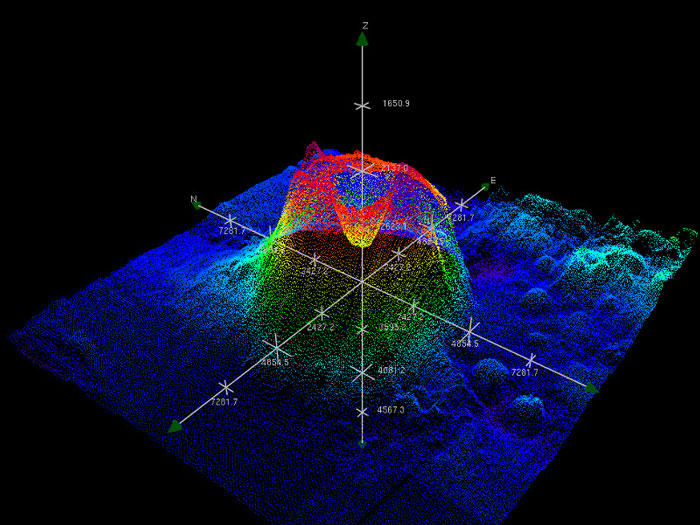Screen dimensions: 700x525
Task: Click the green point at the Z axis bottom
Action: pyautogui.click(x=362, y=441)
